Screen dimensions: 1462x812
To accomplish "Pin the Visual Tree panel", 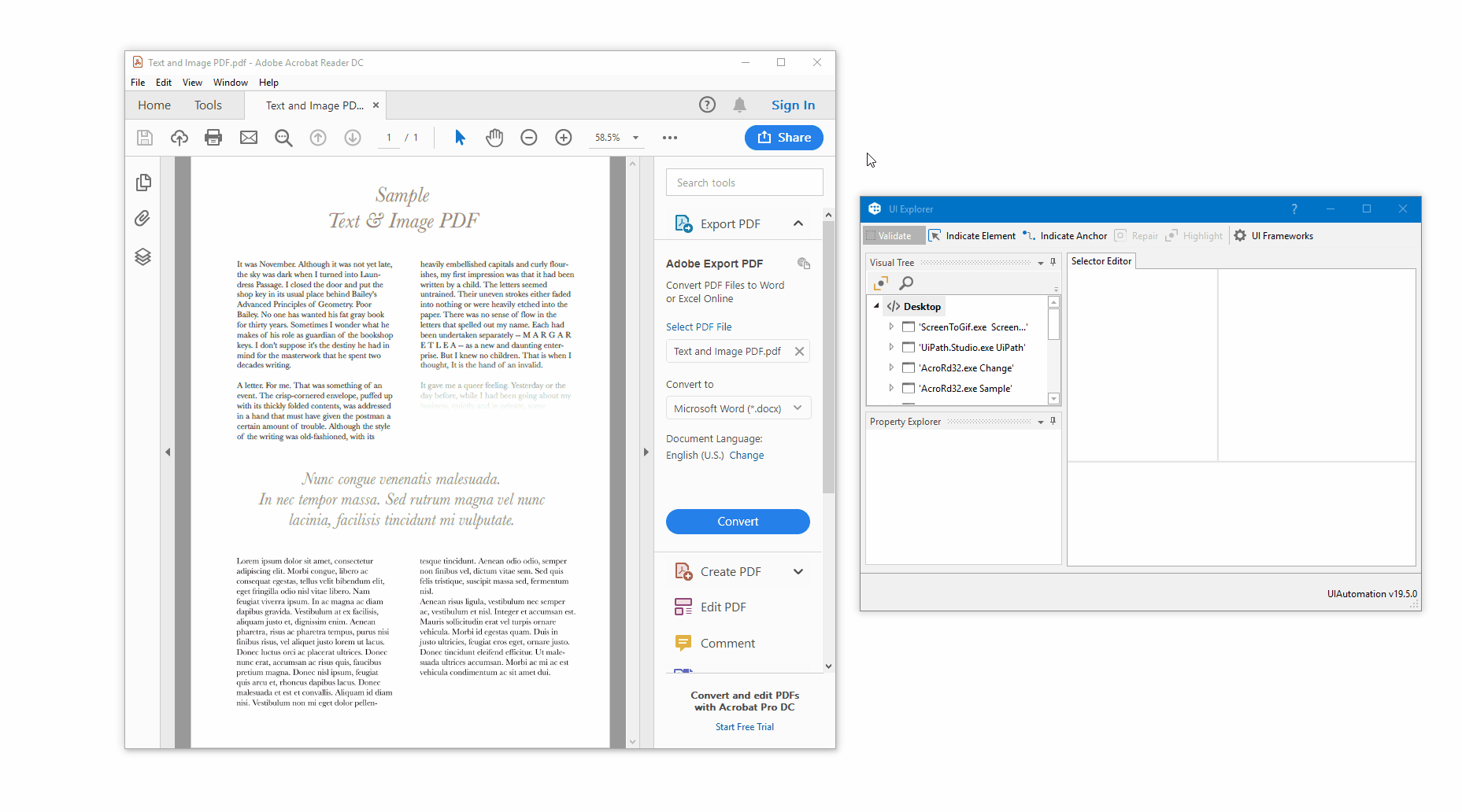I will pyautogui.click(x=1053, y=262).
